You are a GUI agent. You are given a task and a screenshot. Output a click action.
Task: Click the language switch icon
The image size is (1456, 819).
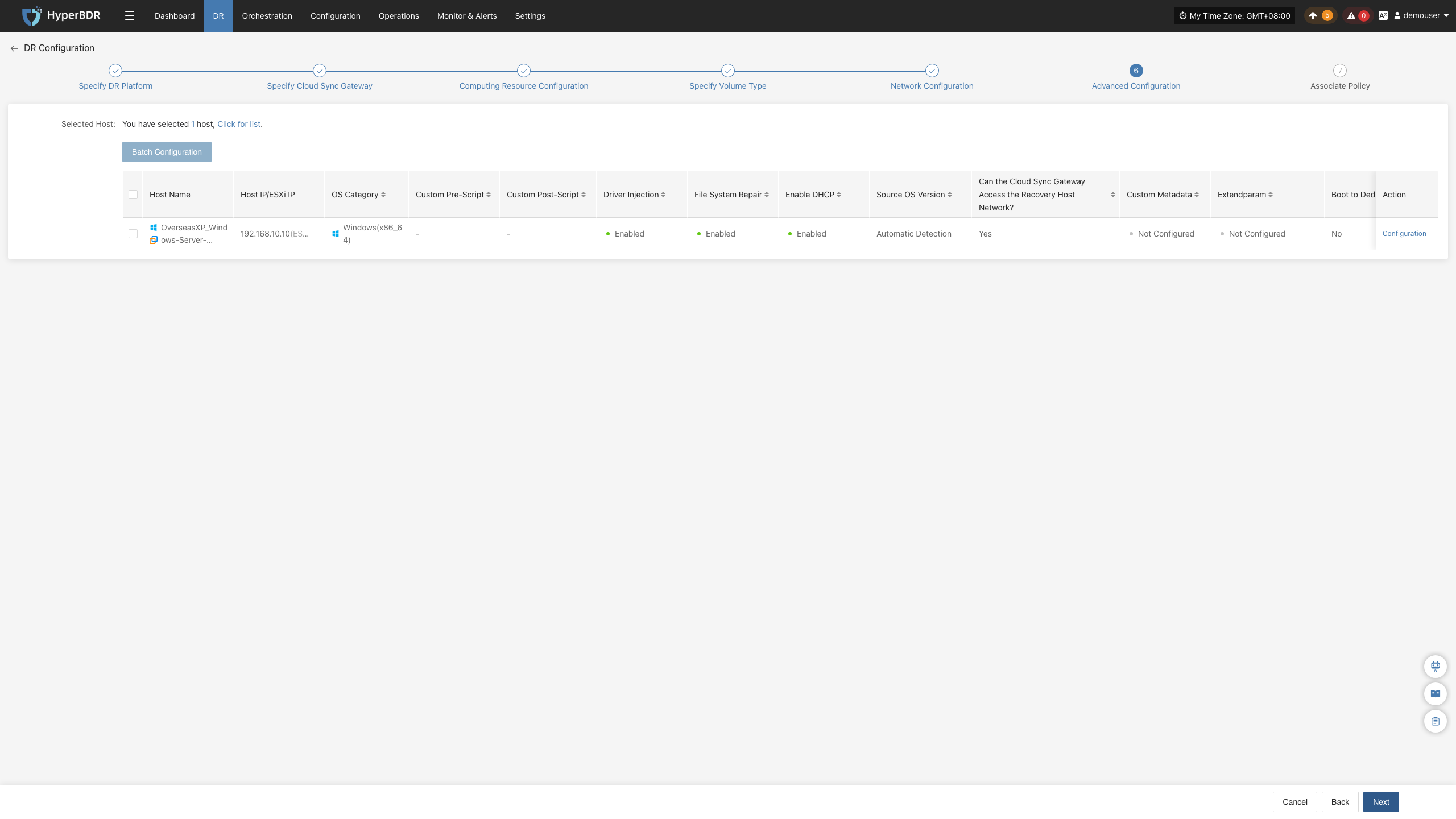1383,16
